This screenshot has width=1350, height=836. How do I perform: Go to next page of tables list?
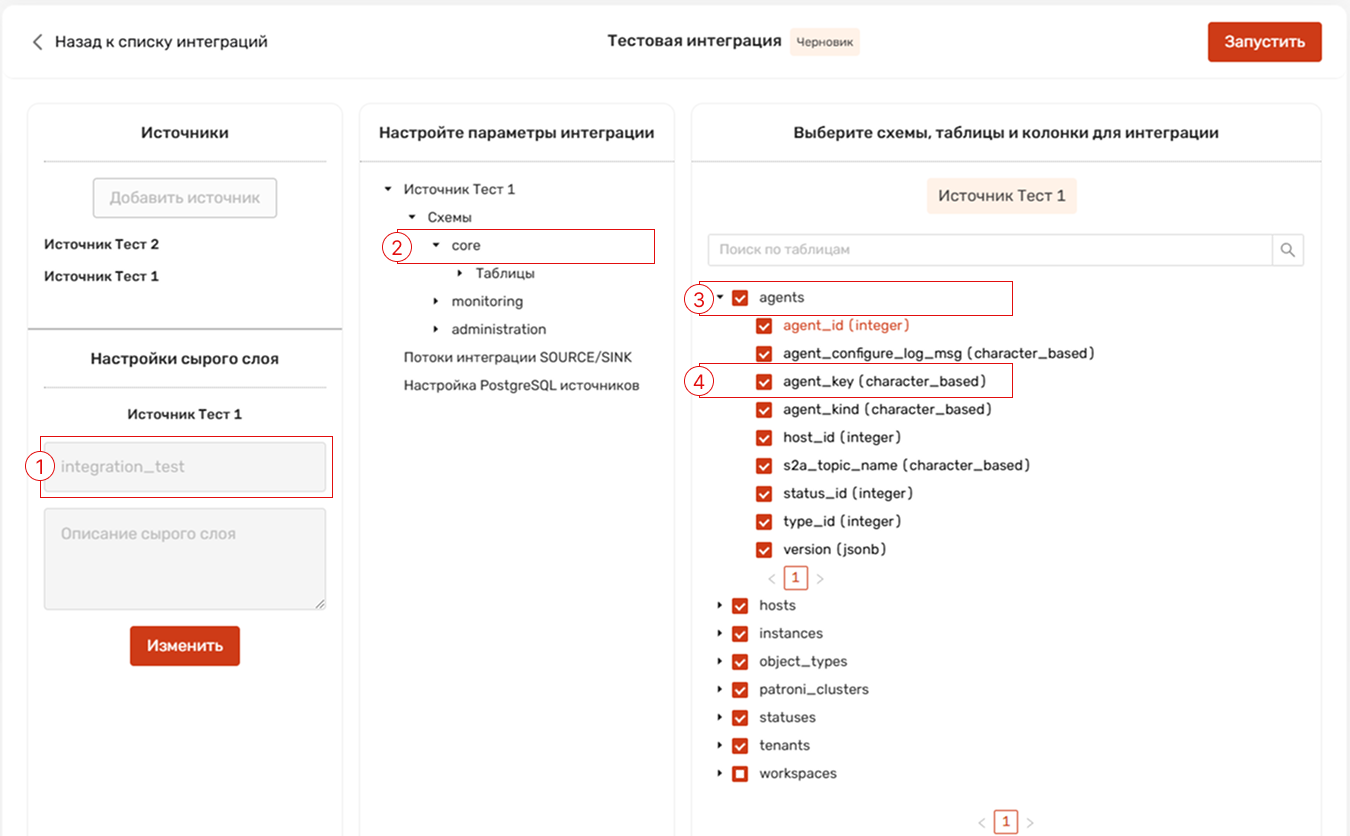pos(1030,823)
